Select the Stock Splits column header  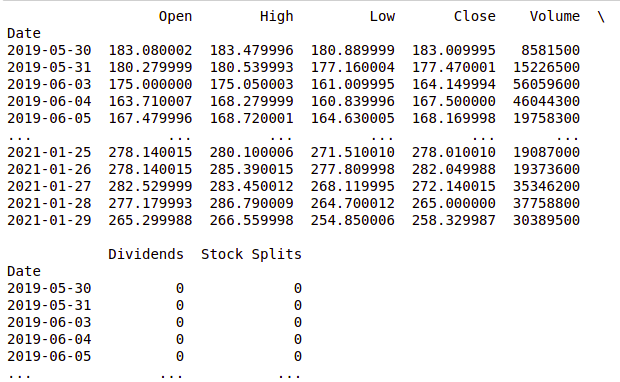[x=251, y=254]
